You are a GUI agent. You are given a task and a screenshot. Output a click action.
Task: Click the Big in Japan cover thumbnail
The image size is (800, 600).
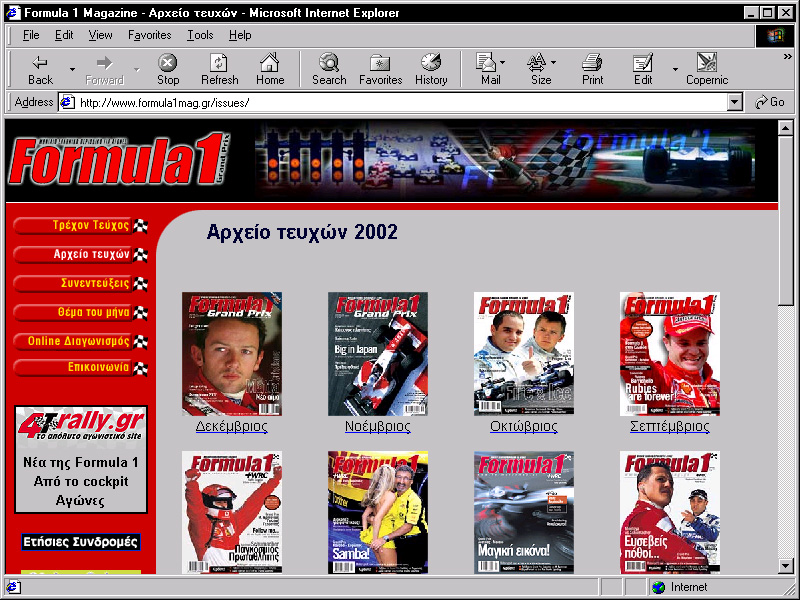pos(378,354)
